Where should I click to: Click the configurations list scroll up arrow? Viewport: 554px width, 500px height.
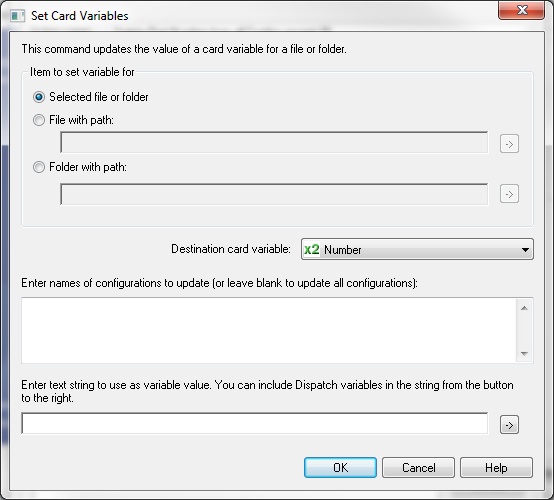tap(524, 308)
